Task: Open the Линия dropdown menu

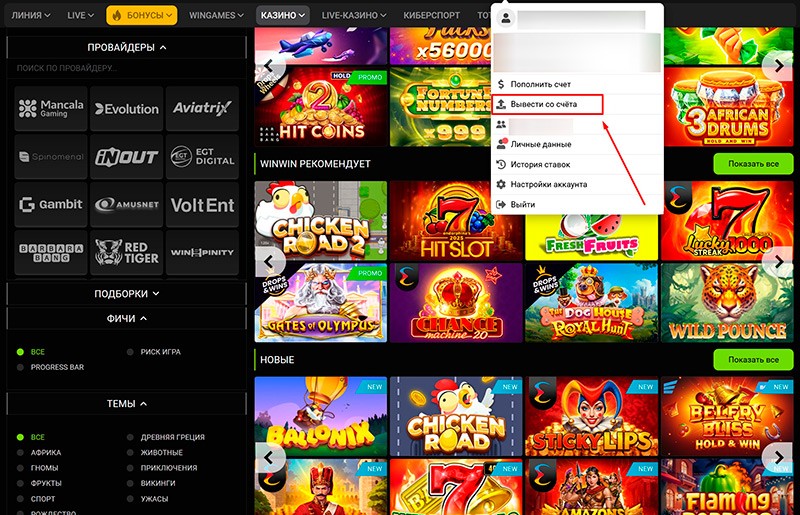Action: click(31, 15)
